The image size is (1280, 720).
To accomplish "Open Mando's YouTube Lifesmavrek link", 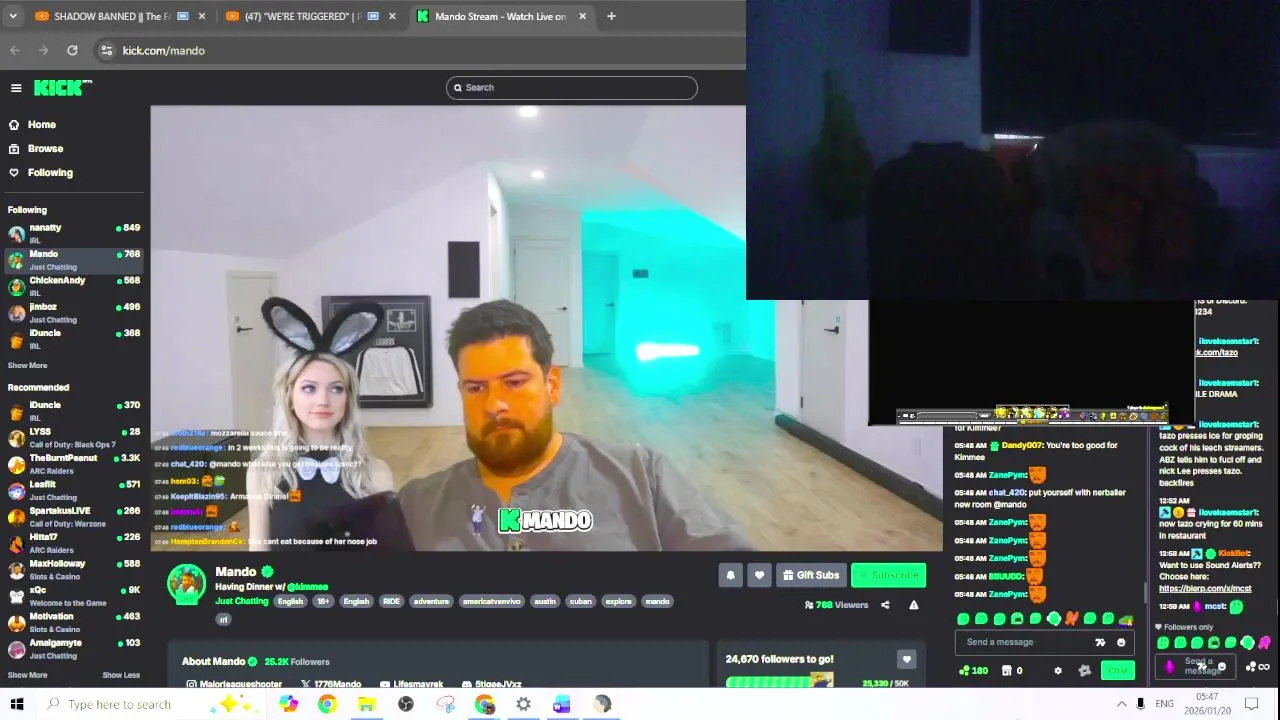I will tap(411, 684).
